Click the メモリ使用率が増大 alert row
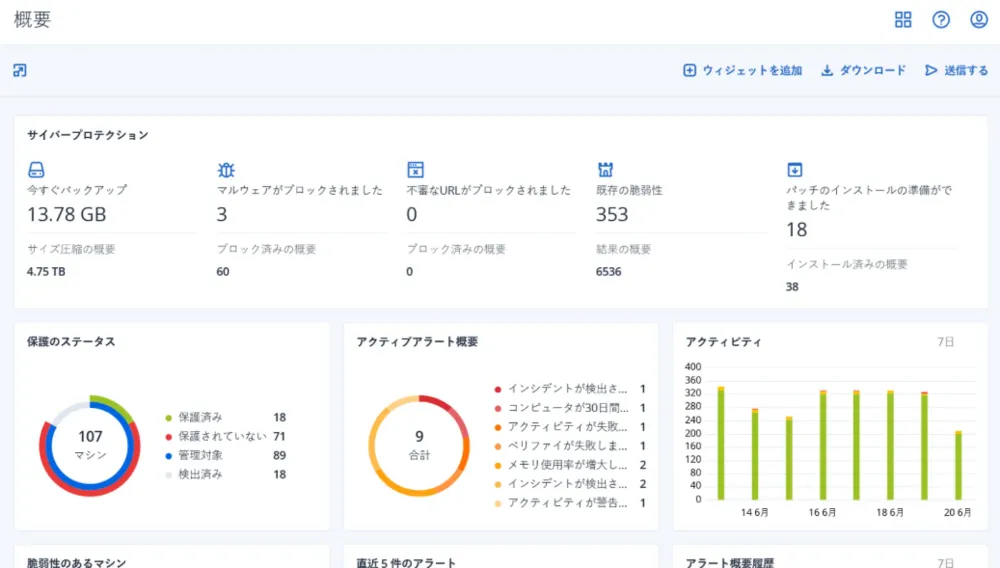Viewport: 1000px width, 568px height. point(570,465)
